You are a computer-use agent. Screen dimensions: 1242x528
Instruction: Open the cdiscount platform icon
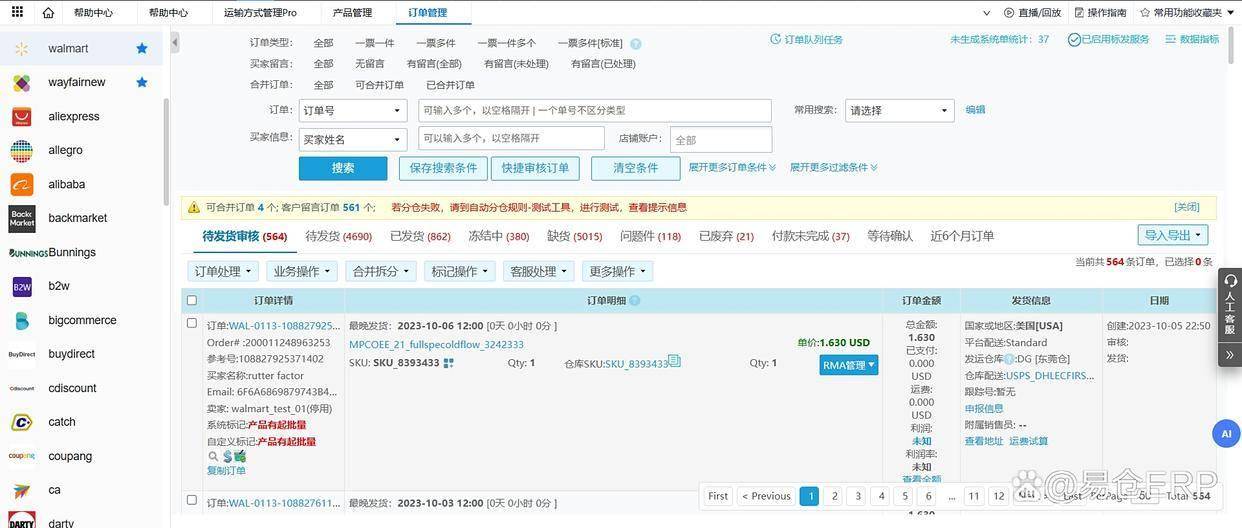point(21,388)
